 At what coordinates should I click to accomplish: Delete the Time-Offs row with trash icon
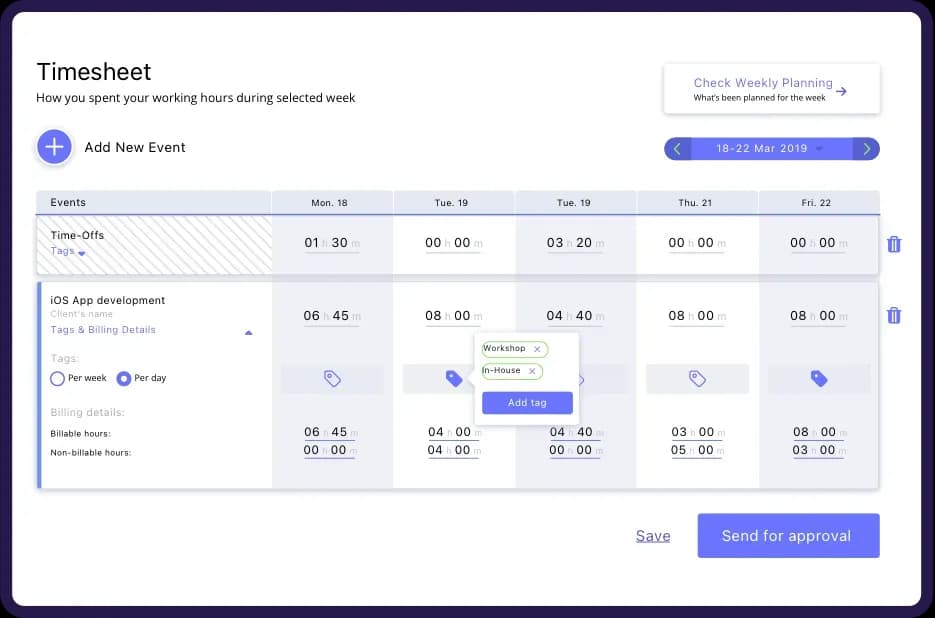(x=894, y=244)
